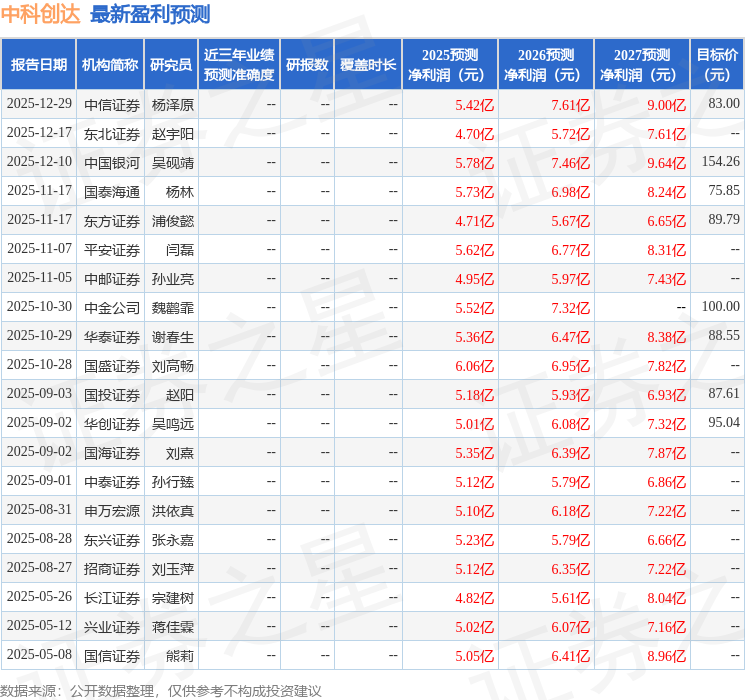Image resolution: width=745 pixels, height=700 pixels.
Task: Select institution 中信证券
Action: click(x=112, y=105)
